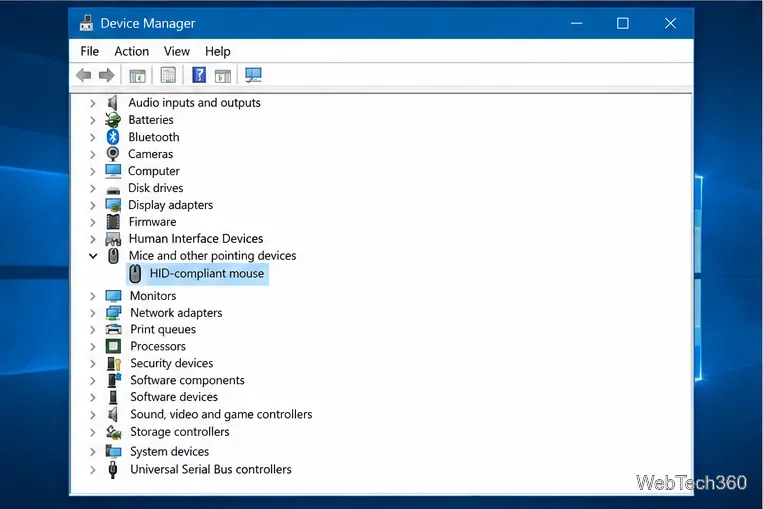Expand the Storage controllers chevron
This screenshot has width=763, height=509.
click(x=92, y=432)
